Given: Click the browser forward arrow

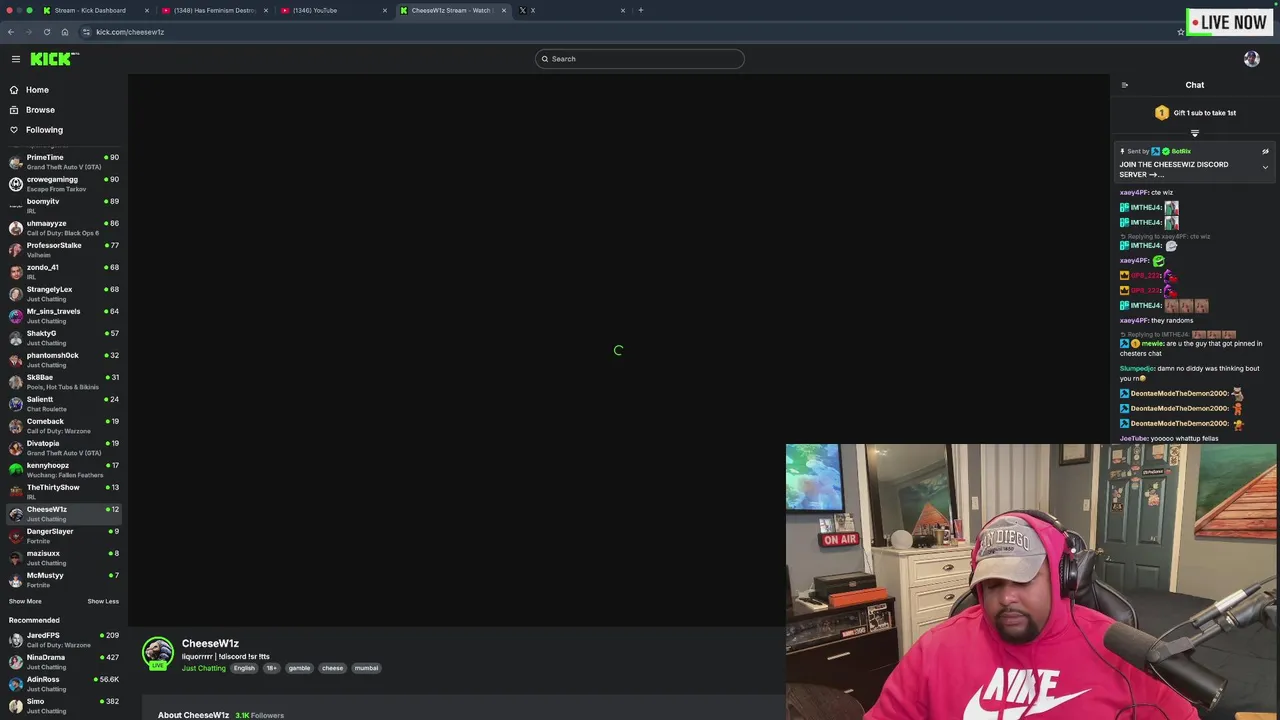Looking at the screenshot, I should (28, 32).
